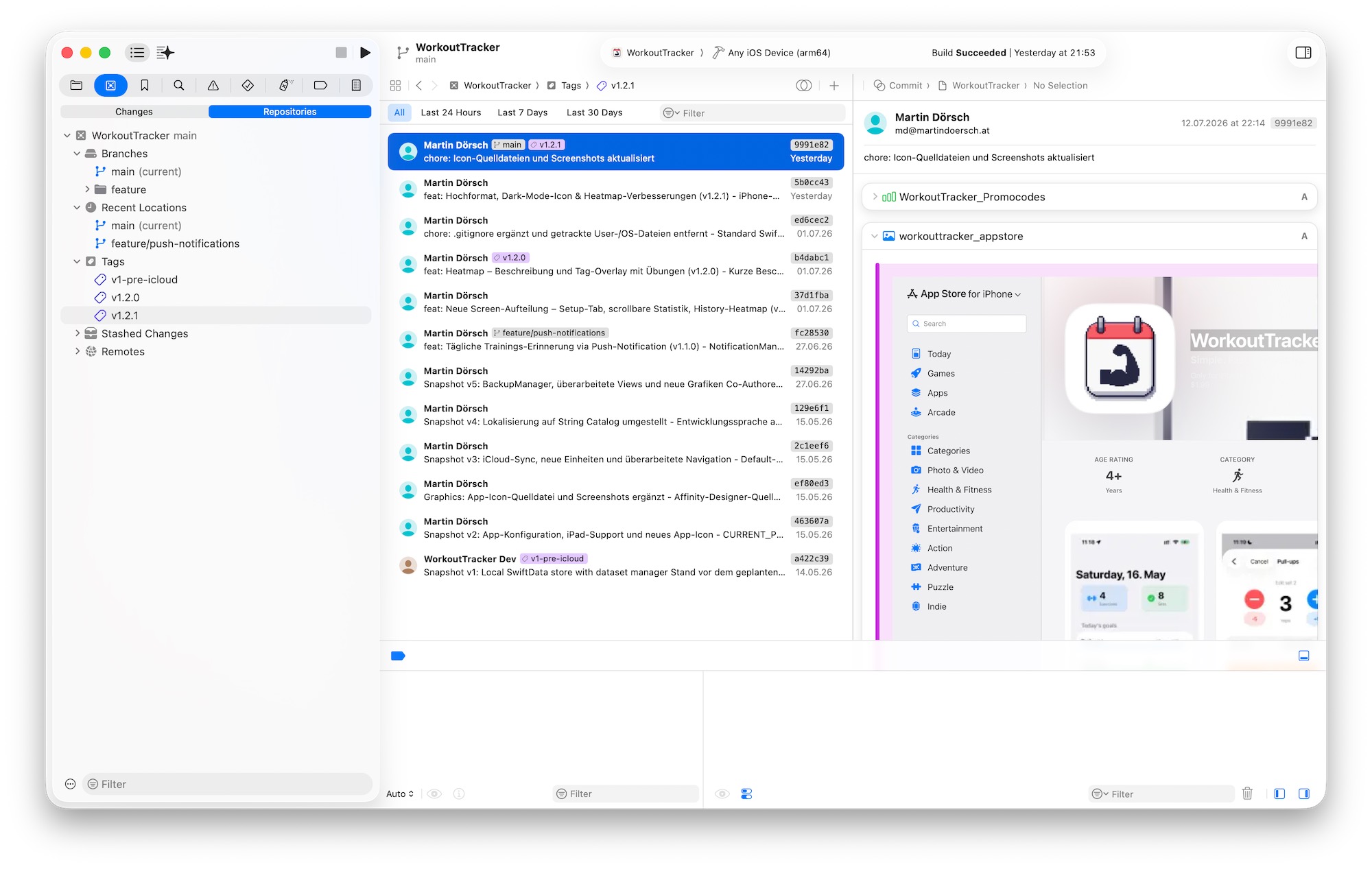
Task: Click the code review compare icon
Action: (x=804, y=86)
